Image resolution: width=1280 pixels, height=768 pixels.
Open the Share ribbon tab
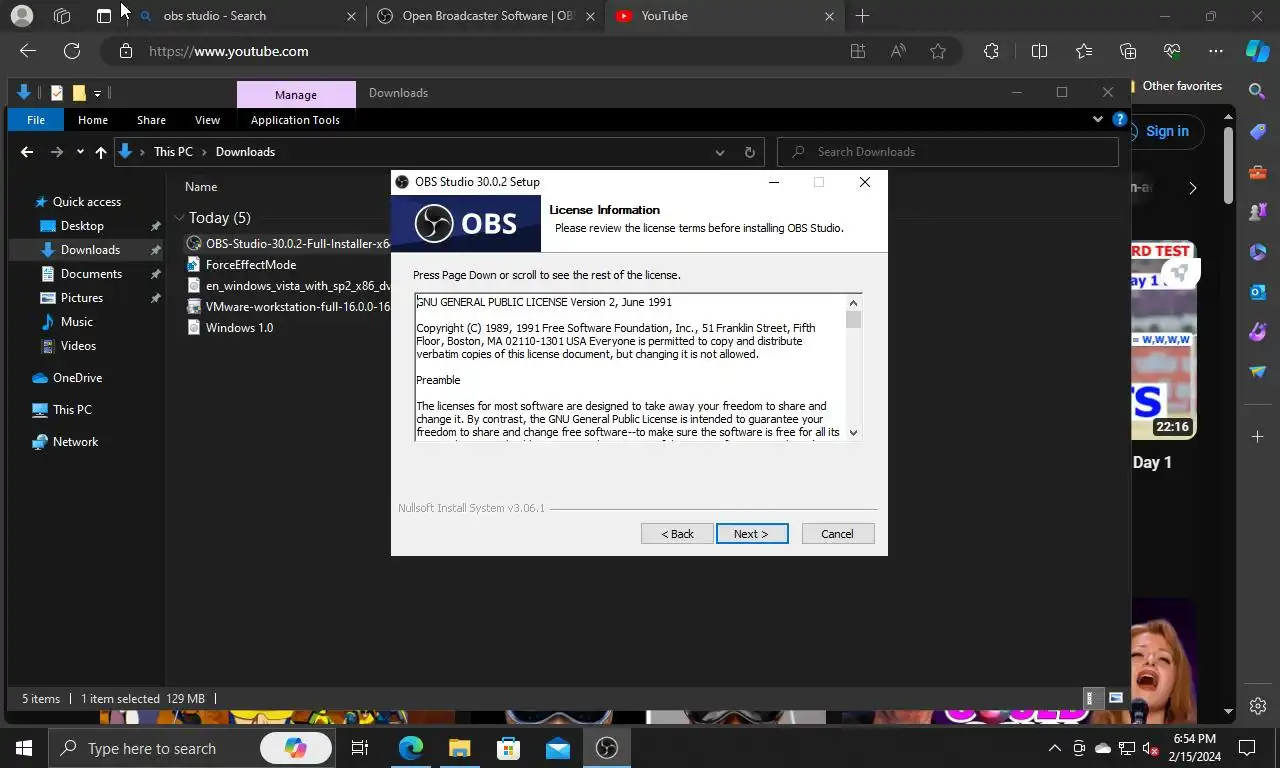(x=151, y=120)
